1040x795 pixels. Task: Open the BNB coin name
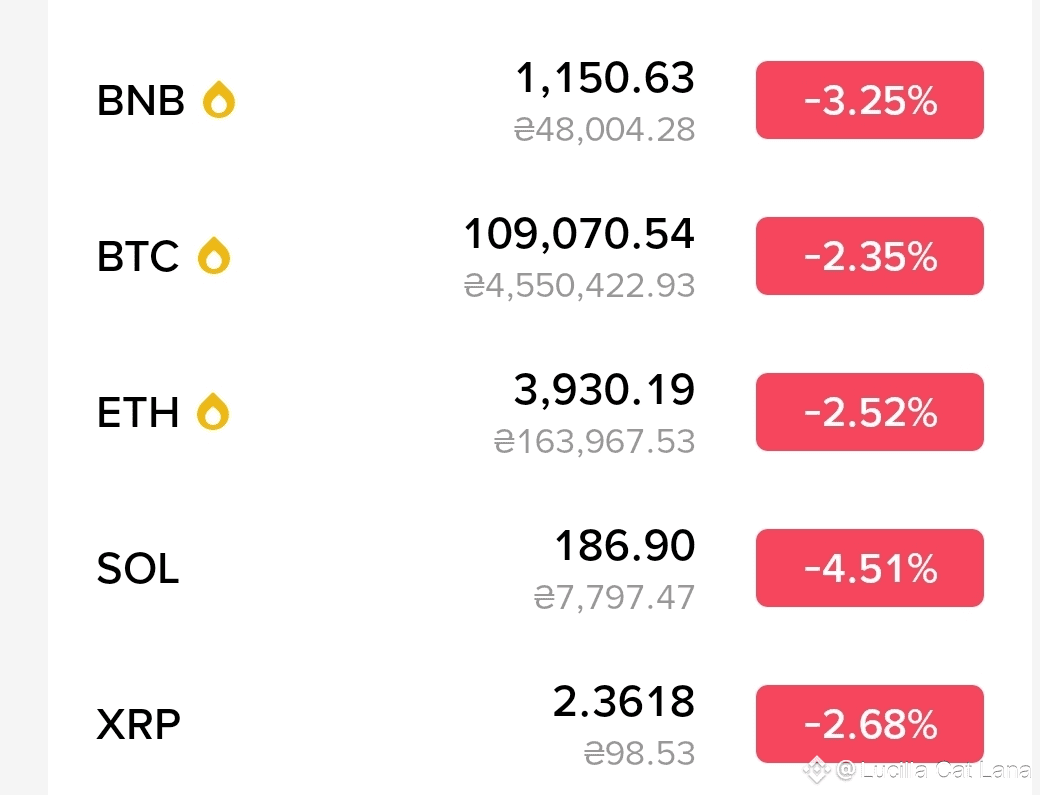pos(141,100)
